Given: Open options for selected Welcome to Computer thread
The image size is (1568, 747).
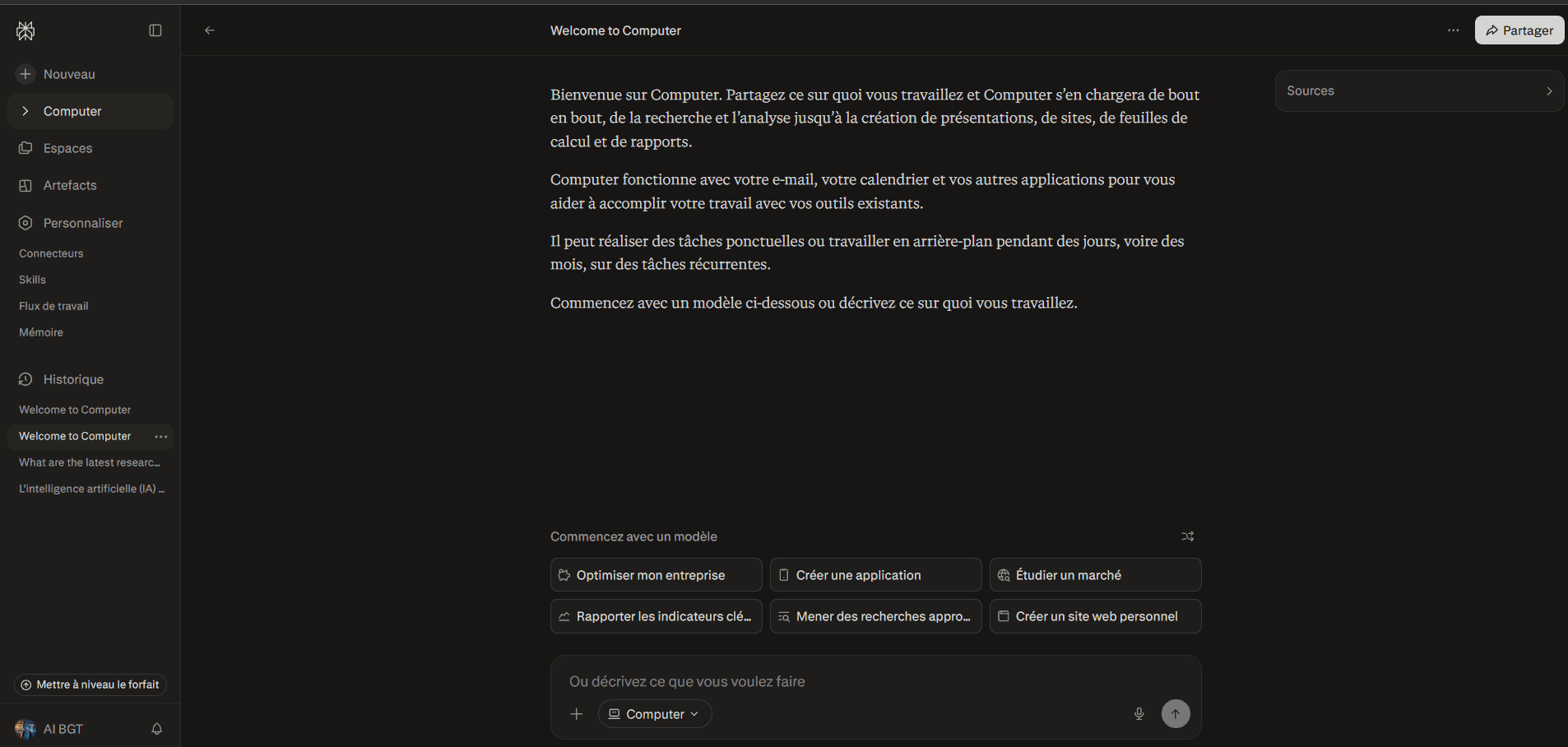Looking at the screenshot, I should point(161,436).
